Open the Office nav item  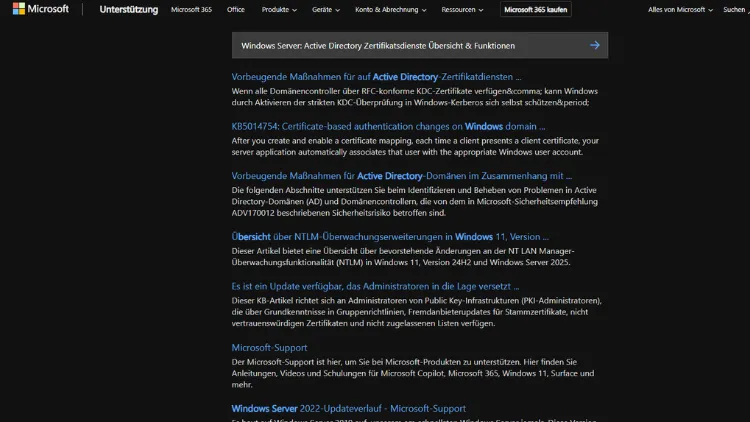point(236,10)
